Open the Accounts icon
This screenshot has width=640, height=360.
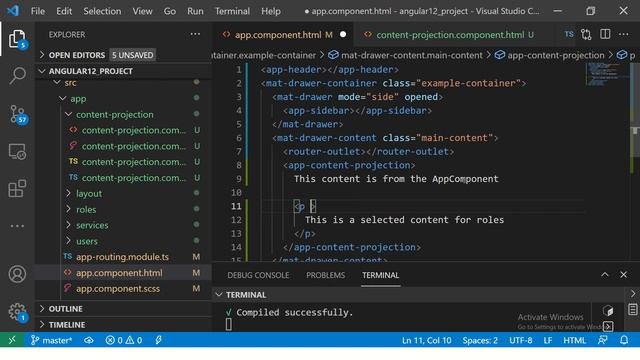pos(17,274)
